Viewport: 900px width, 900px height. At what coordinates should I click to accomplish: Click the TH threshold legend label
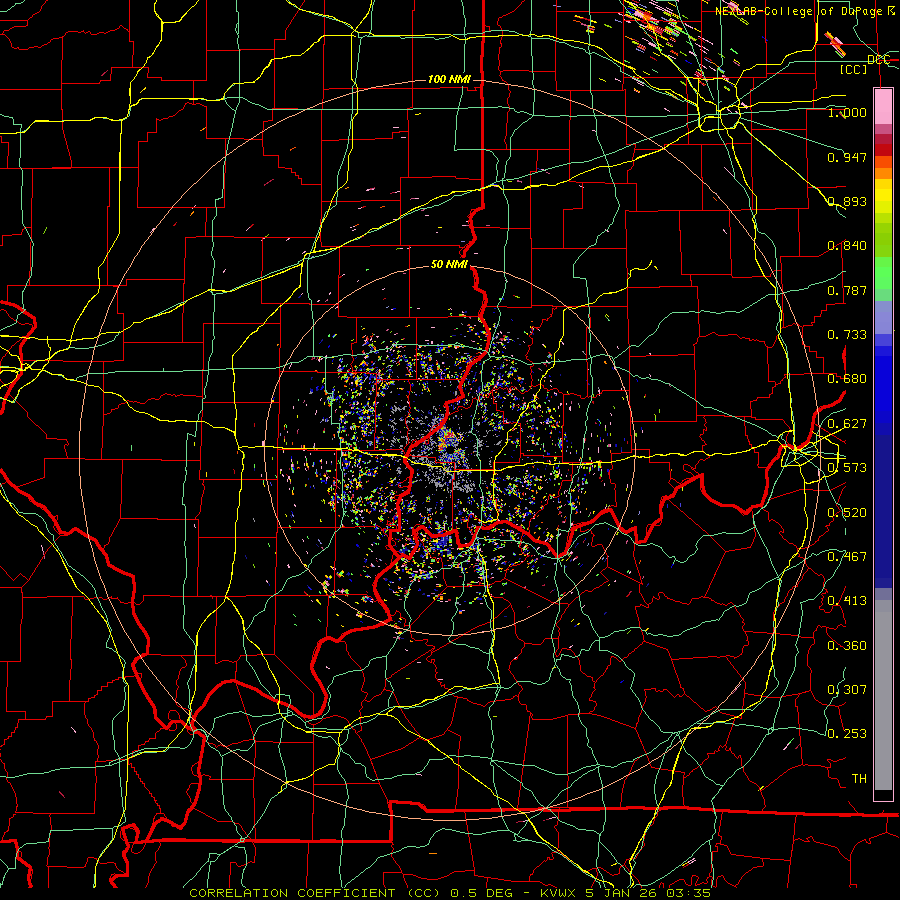click(859, 779)
